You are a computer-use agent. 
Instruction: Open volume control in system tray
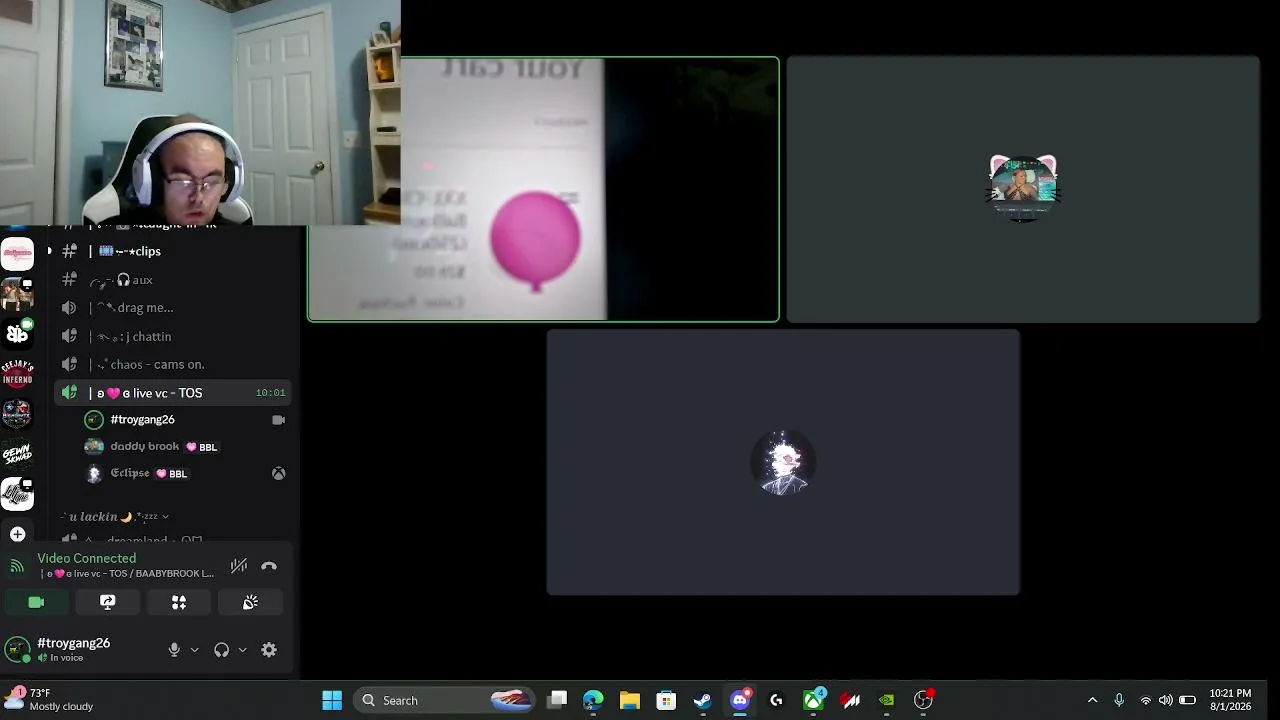[x=1166, y=700]
